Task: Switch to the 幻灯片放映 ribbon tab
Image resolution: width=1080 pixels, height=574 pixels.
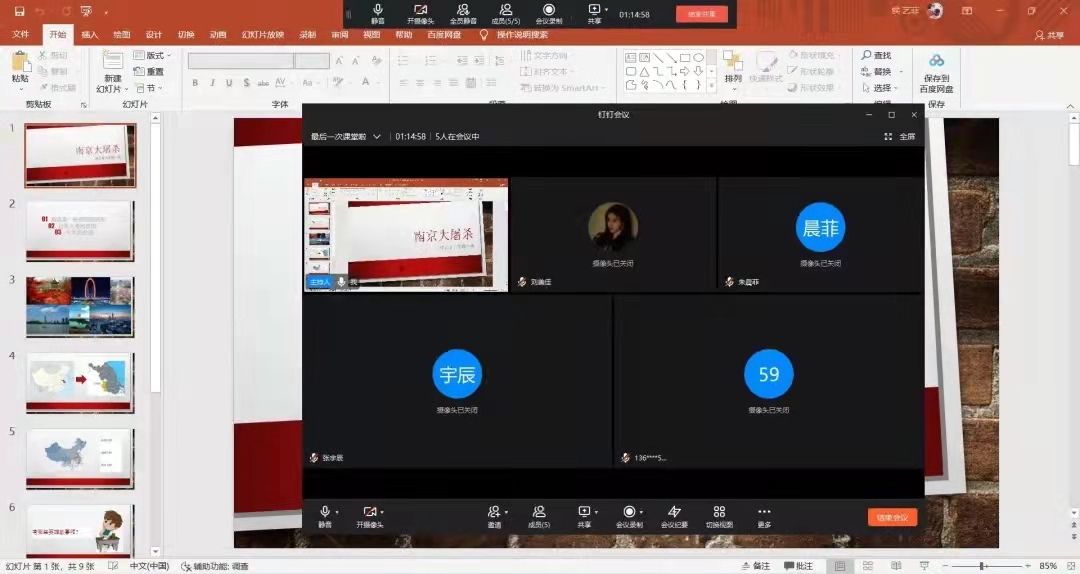Action: [x=262, y=34]
